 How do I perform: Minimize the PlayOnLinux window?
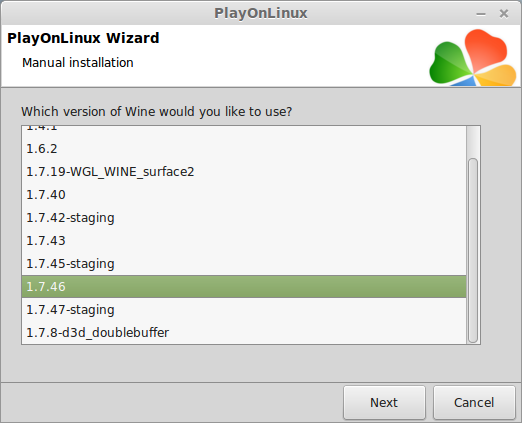[481, 14]
